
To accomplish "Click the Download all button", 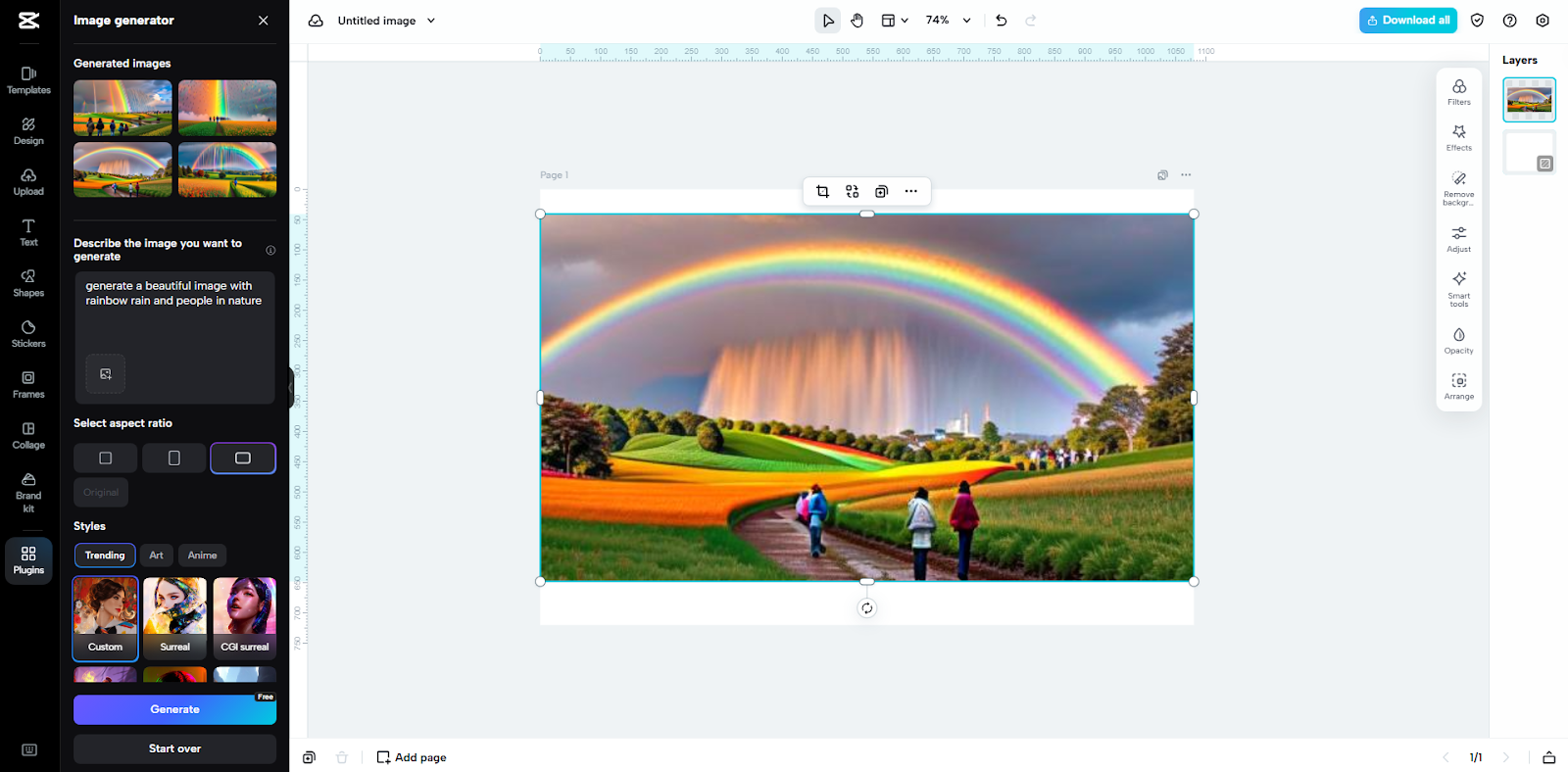I will (1407, 21).
